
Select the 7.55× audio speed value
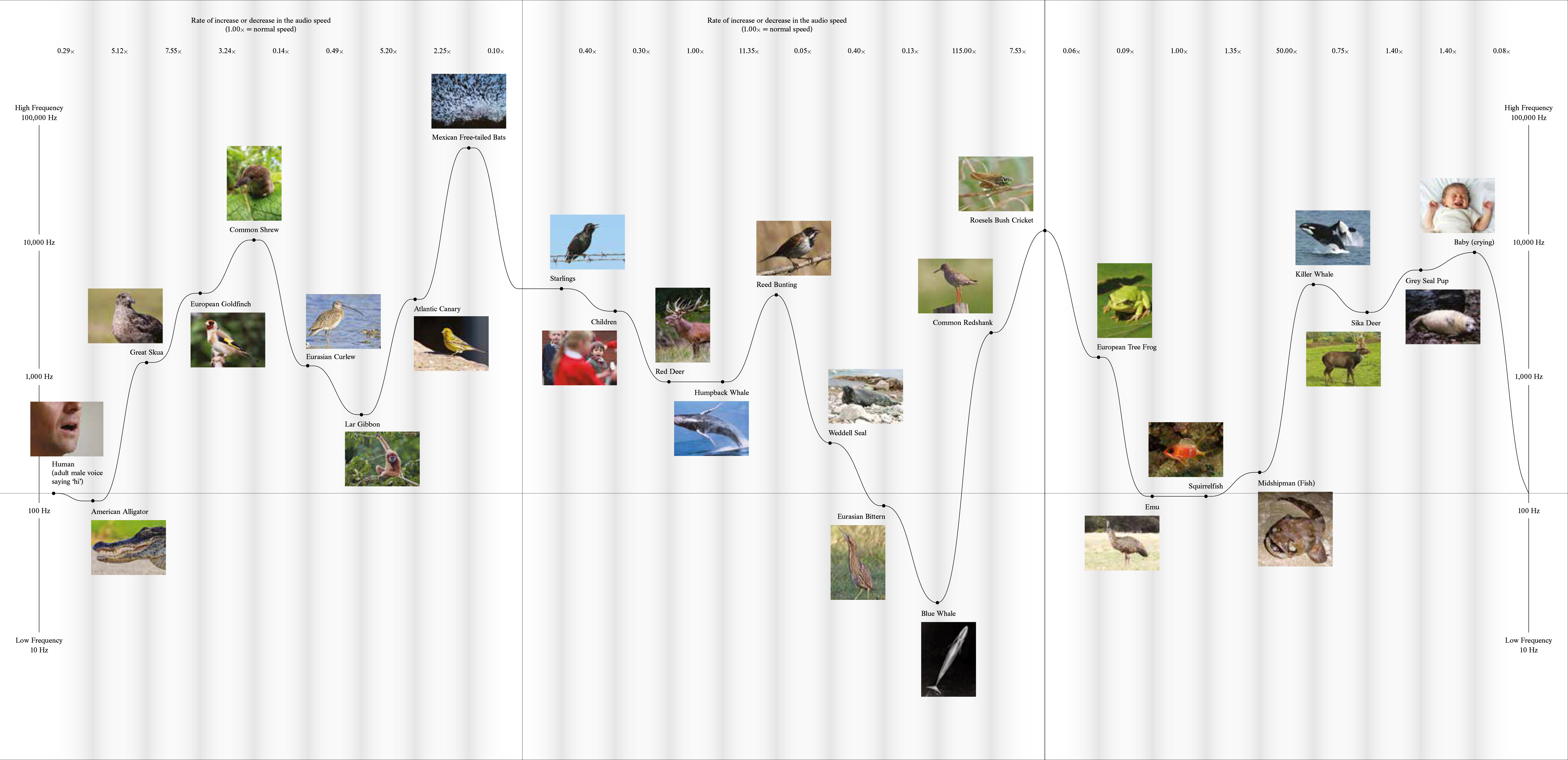click(173, 51)
